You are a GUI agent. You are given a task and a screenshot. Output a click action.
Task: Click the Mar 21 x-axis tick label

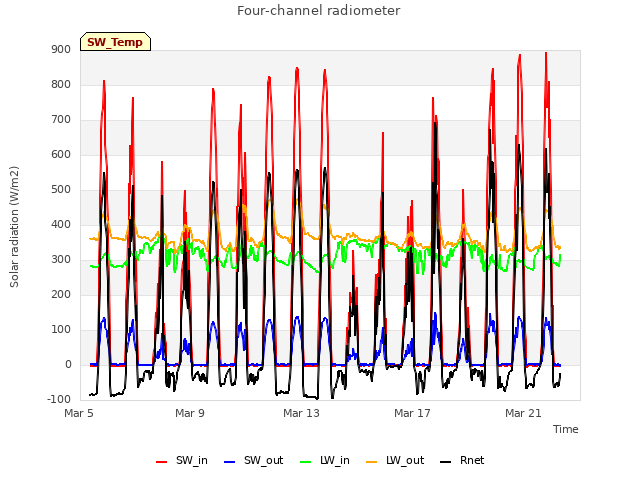523,413
